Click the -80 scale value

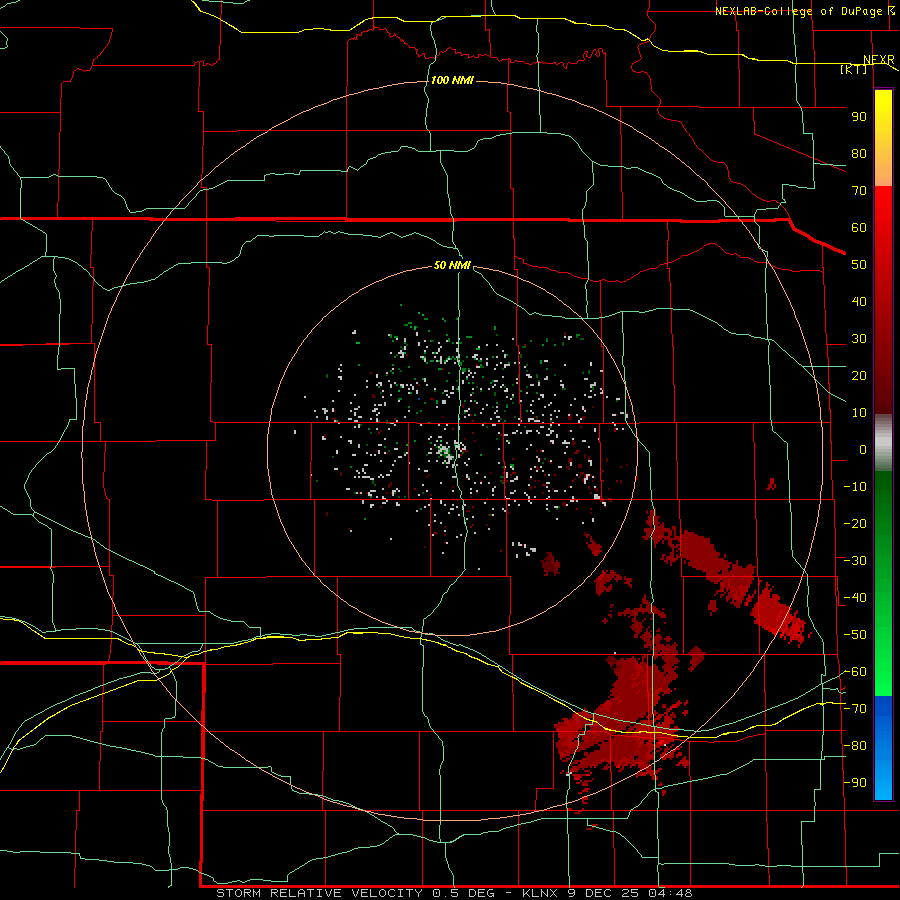tap(855, 746)
